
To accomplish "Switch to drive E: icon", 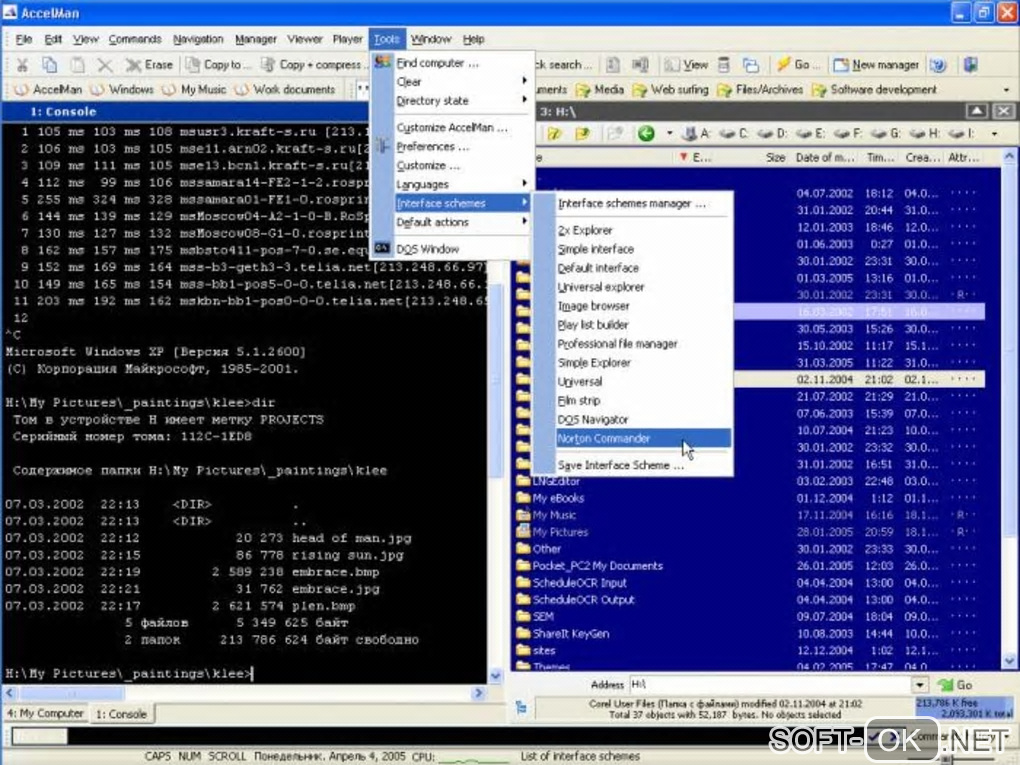I will (811, 133).
